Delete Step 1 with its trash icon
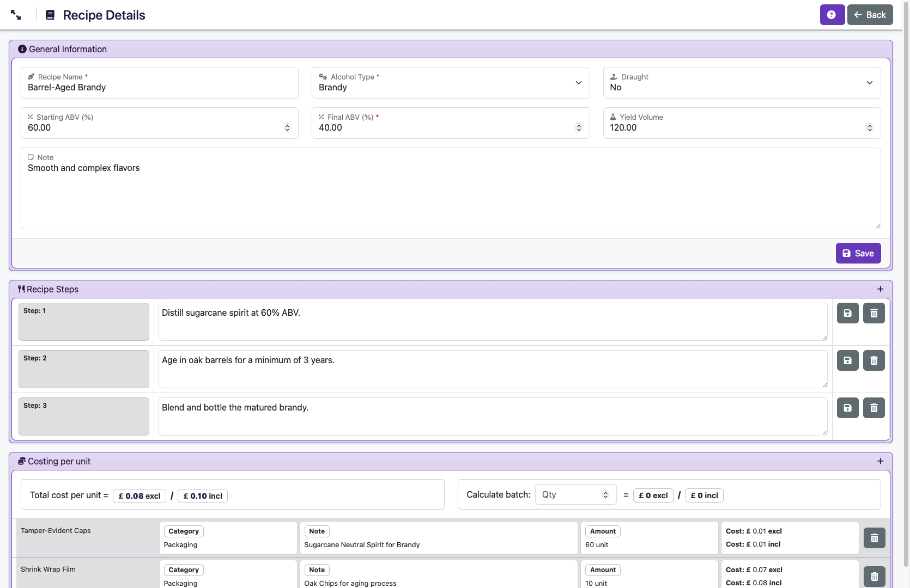Image resolution: width=910 pixels, height=588 pixels. tap(874, 314)
